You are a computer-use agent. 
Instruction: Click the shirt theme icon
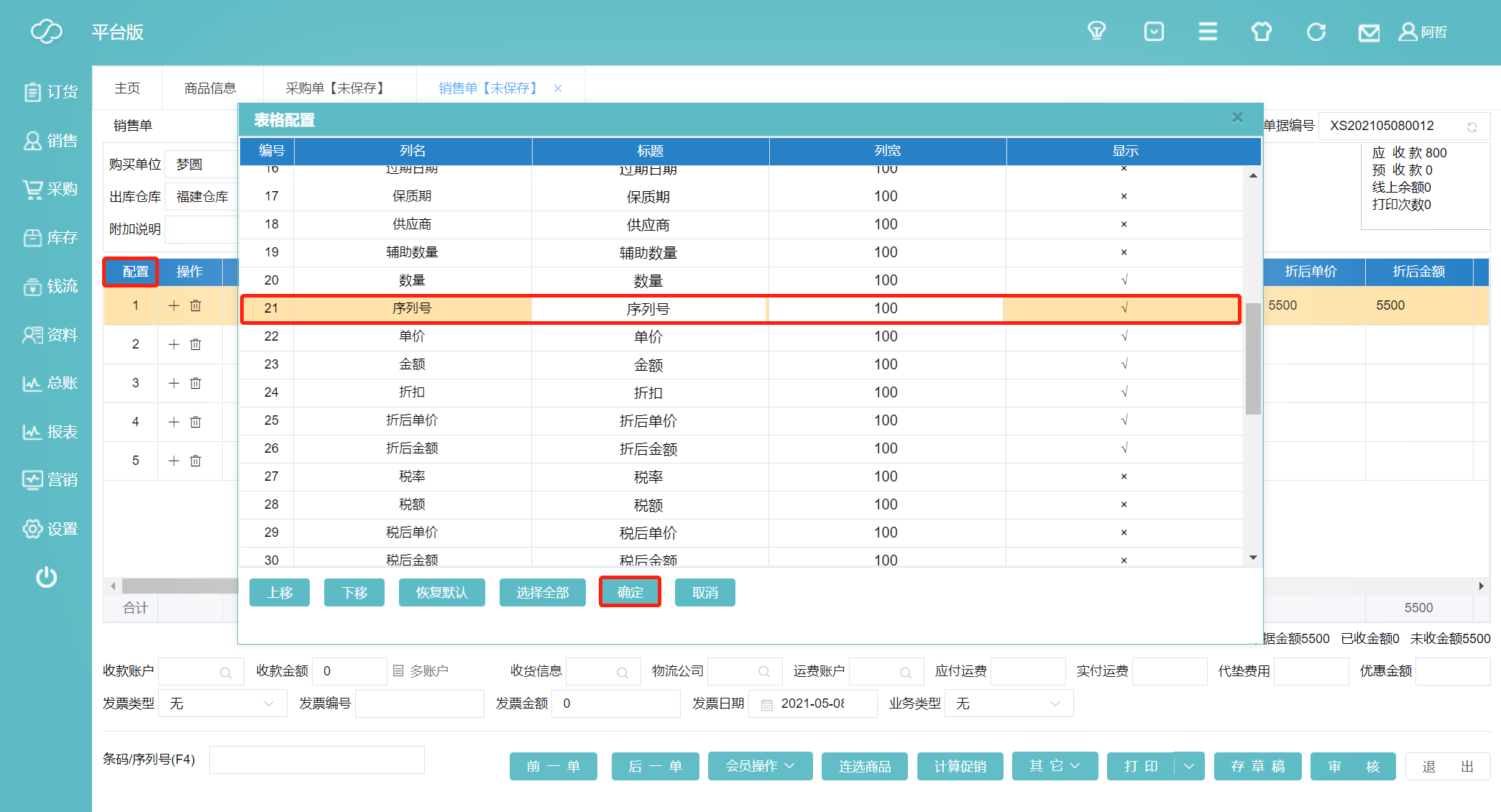point(1262,32)
